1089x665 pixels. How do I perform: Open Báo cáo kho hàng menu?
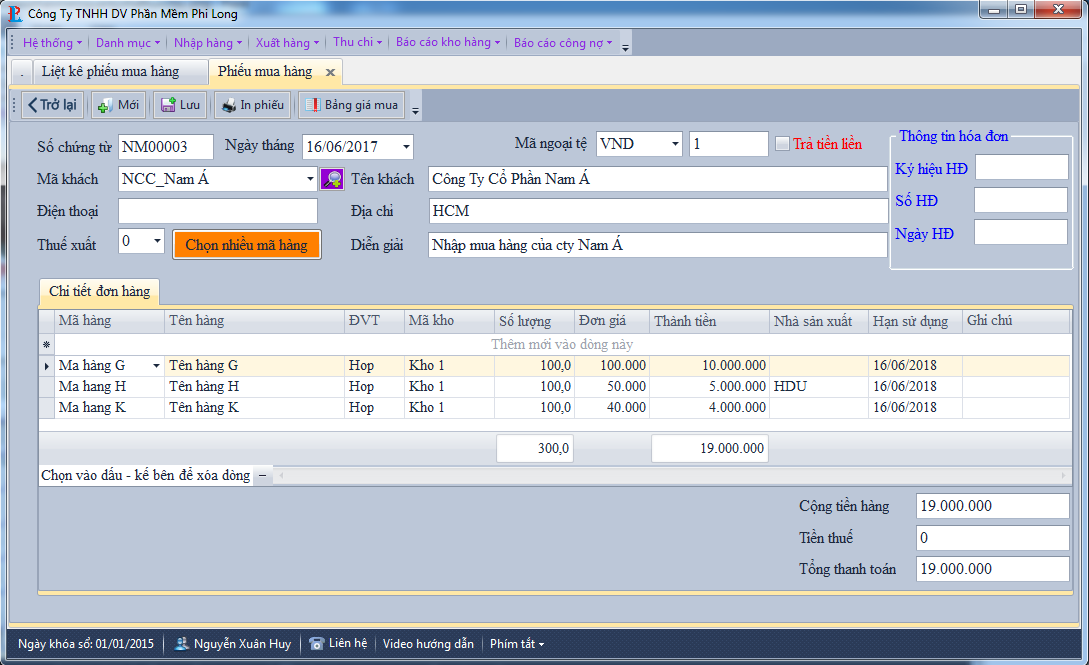(x=448, y=42)
